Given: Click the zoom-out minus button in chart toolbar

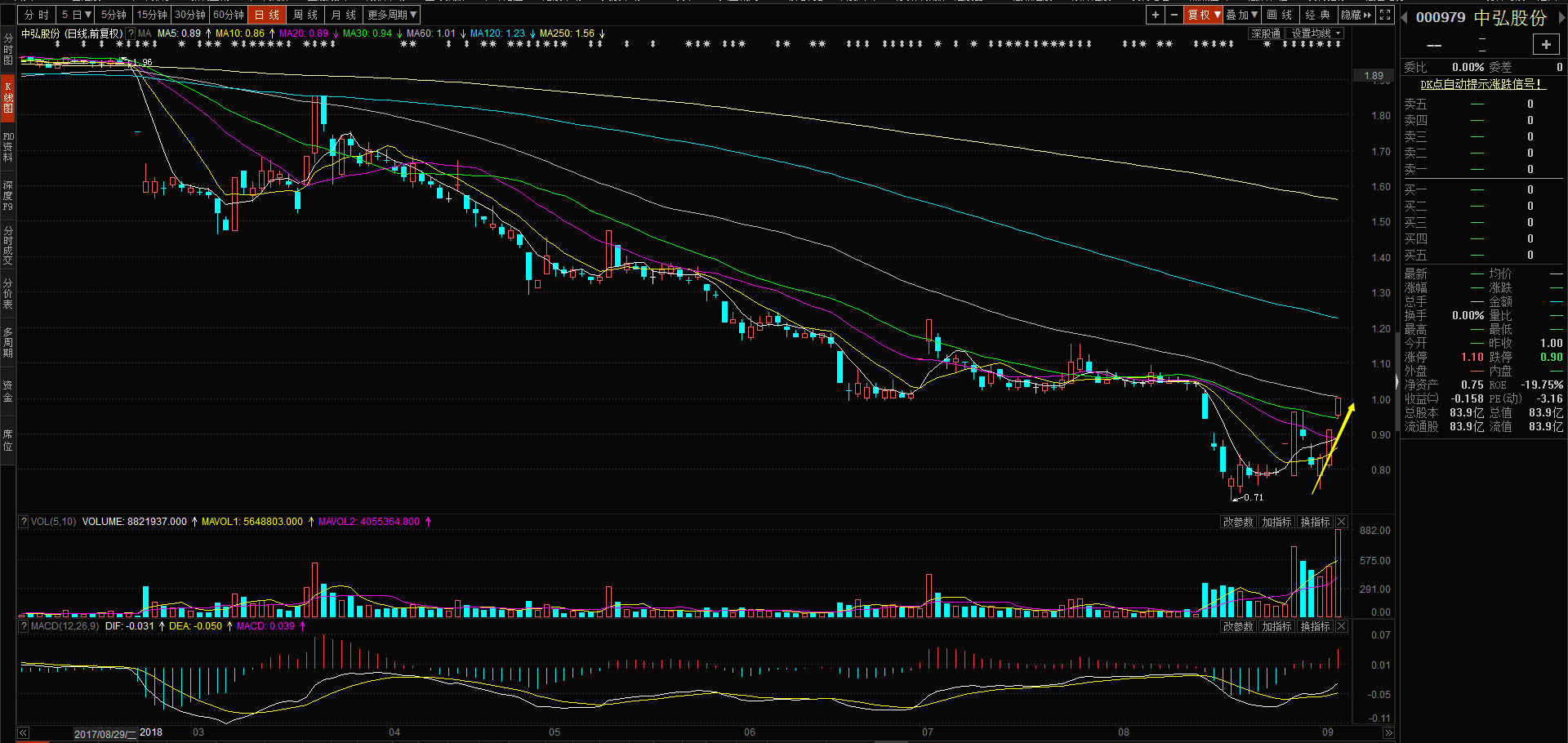Looking at the screenshot, I should (x=1174, y=15).
